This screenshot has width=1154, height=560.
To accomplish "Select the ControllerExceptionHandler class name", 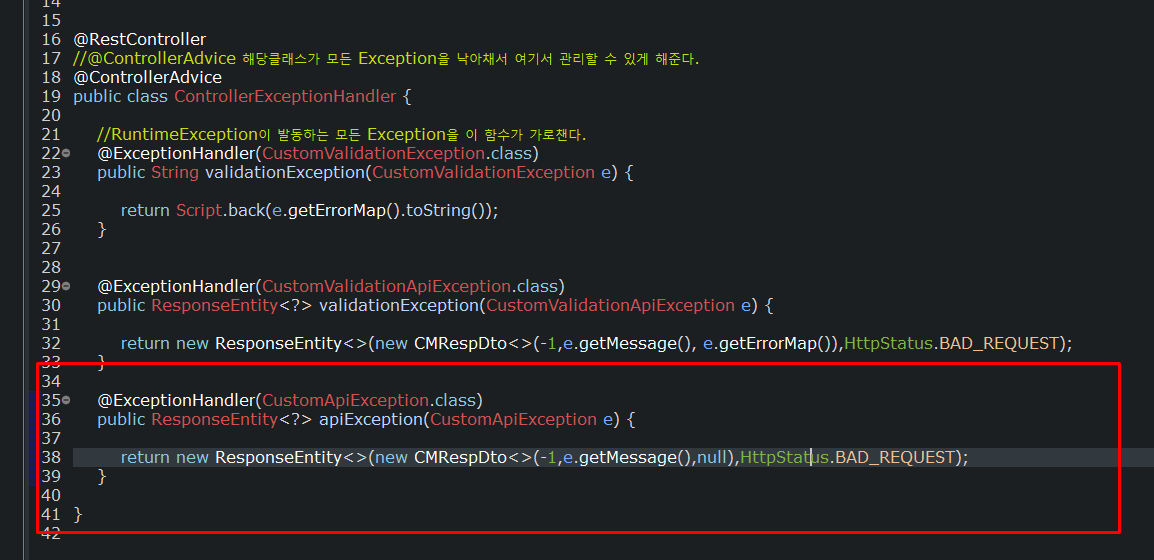I will click(285, 96).
